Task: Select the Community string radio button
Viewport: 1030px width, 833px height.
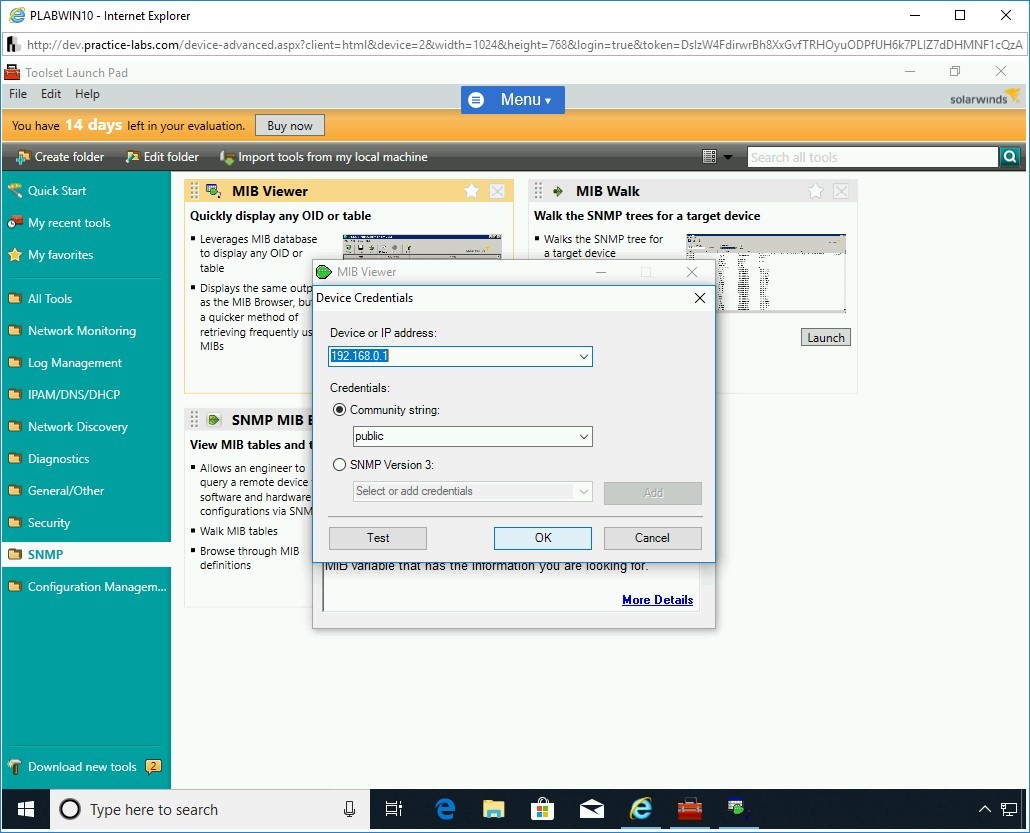Action: (x=340, y=410)
